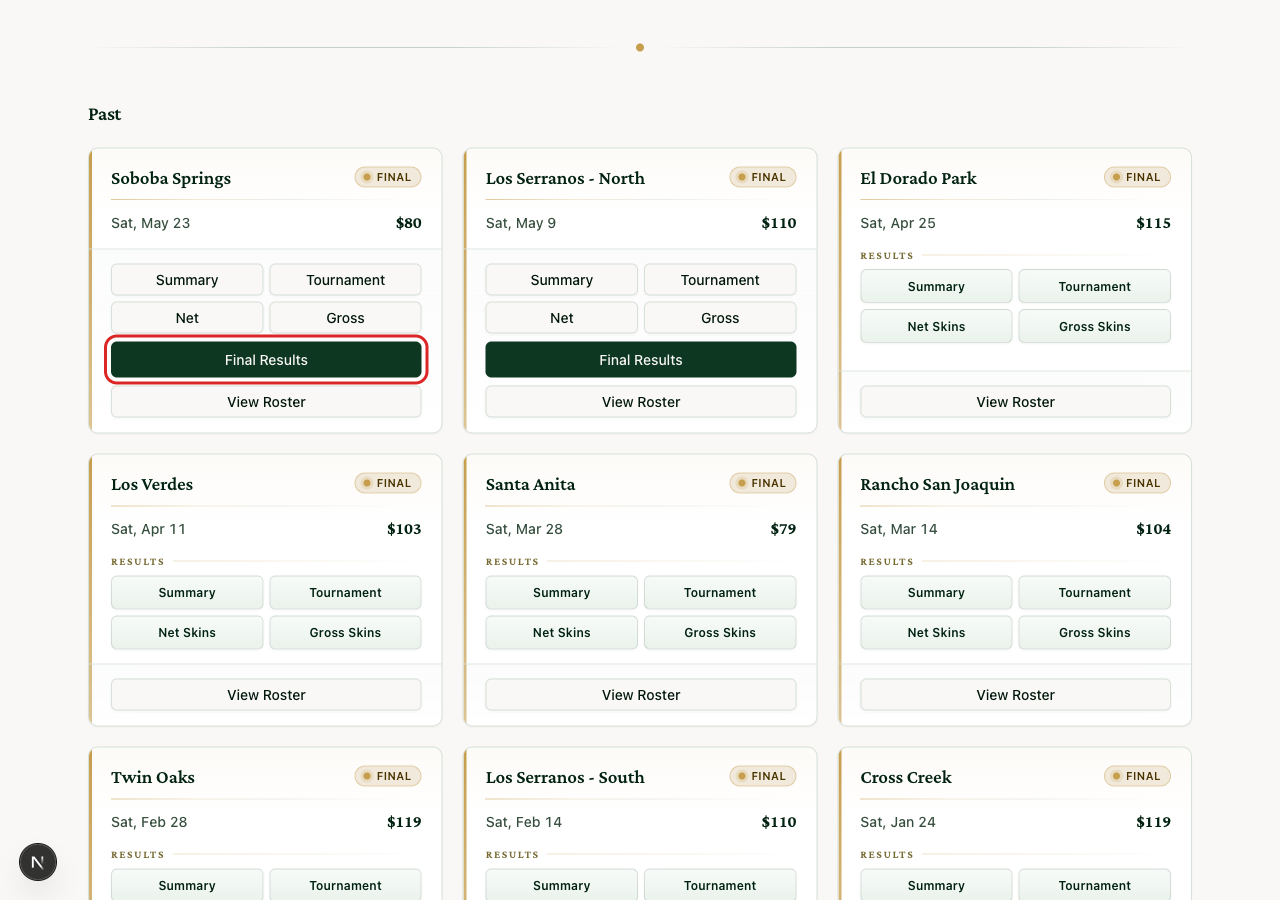Open the Next.js dev tools icon

click(x=38, y=862)
